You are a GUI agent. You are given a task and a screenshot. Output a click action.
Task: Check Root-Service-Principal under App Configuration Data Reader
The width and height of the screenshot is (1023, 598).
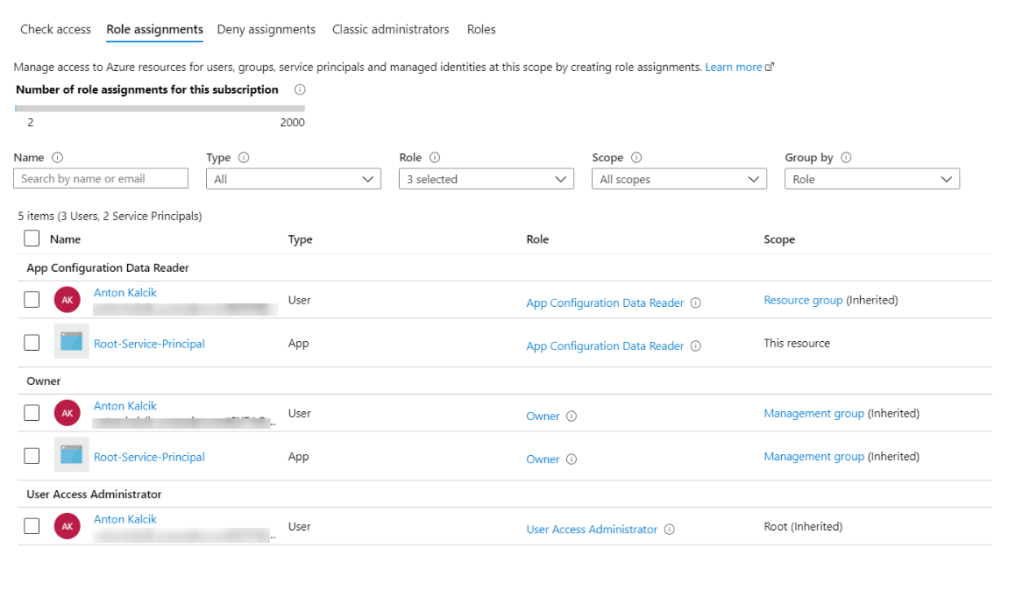click(32, 343)
